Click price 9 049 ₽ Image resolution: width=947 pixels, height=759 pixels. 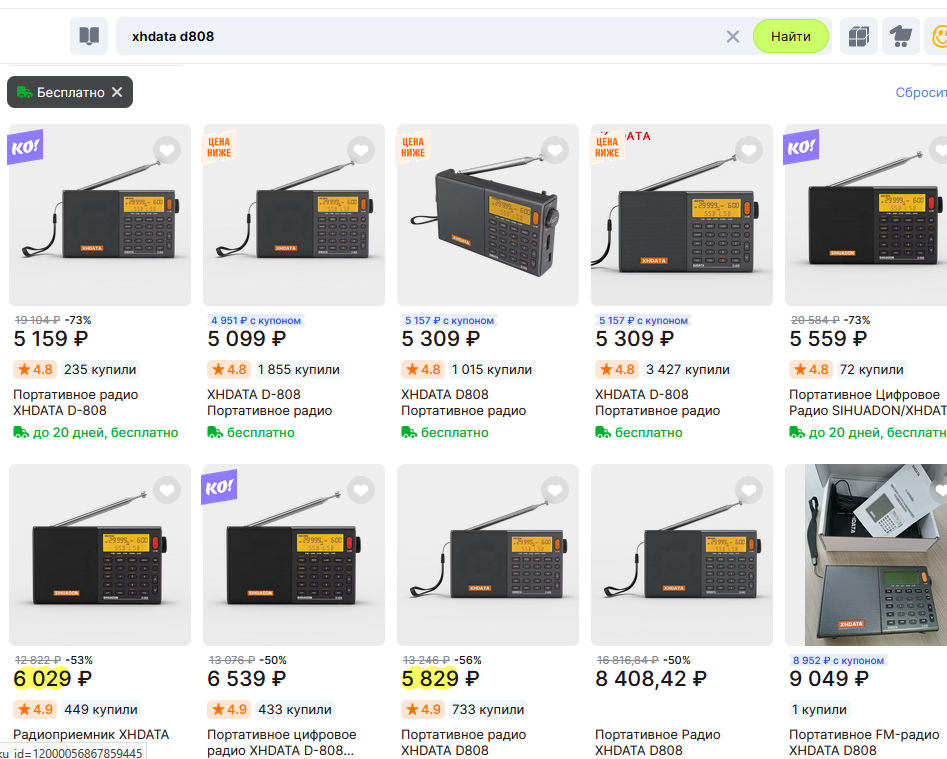click(x=829, y=679)
